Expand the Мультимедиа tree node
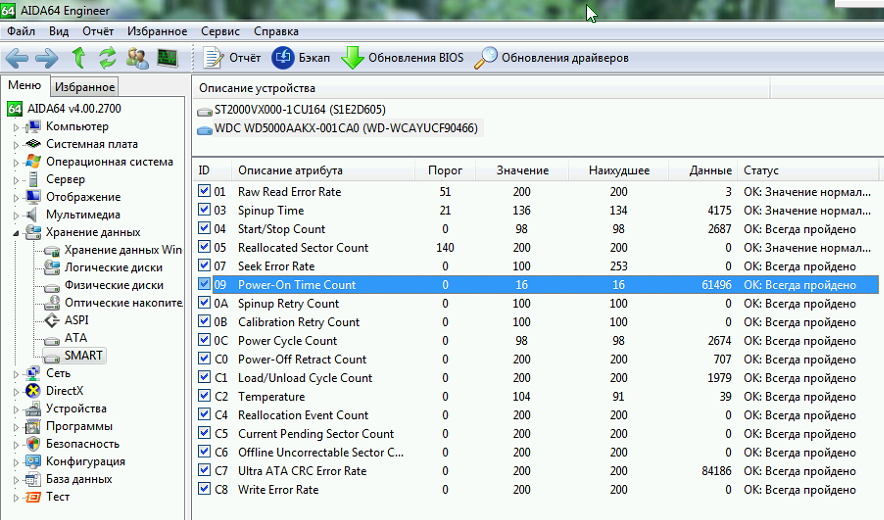 pos(16,215)
